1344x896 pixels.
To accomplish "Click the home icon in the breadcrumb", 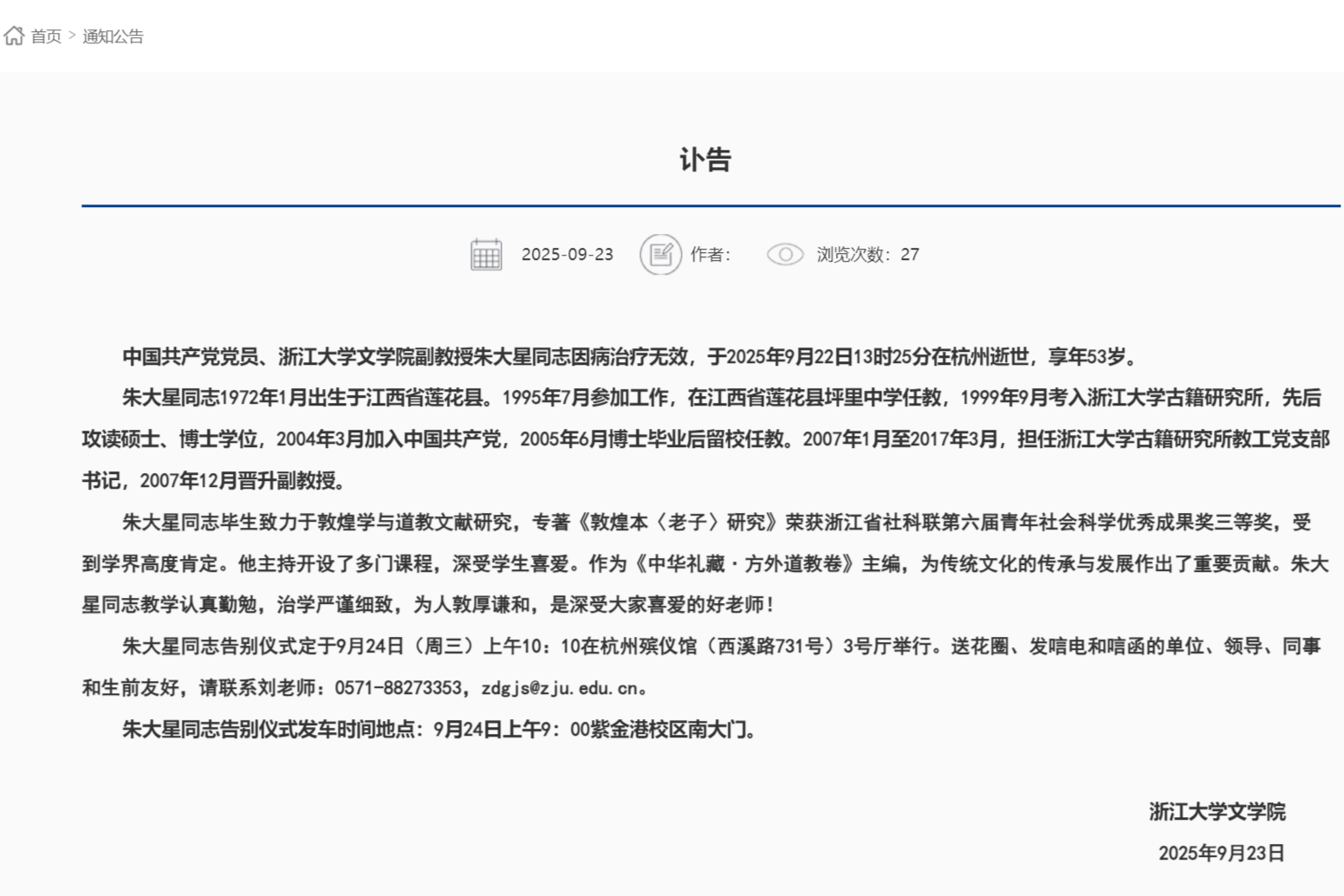I will pyautogui.click(x=14, y=36).
